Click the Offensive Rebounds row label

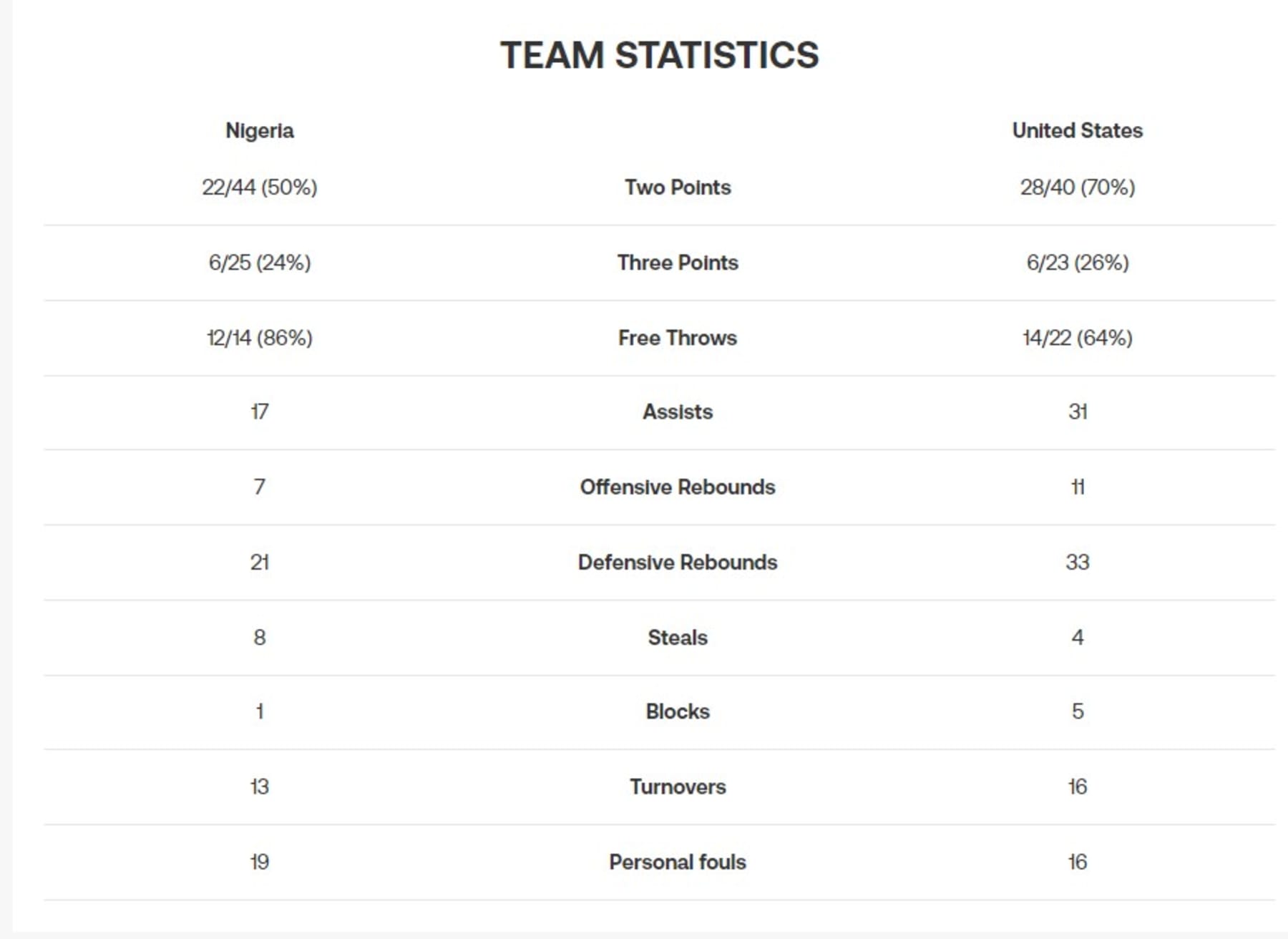678,487
